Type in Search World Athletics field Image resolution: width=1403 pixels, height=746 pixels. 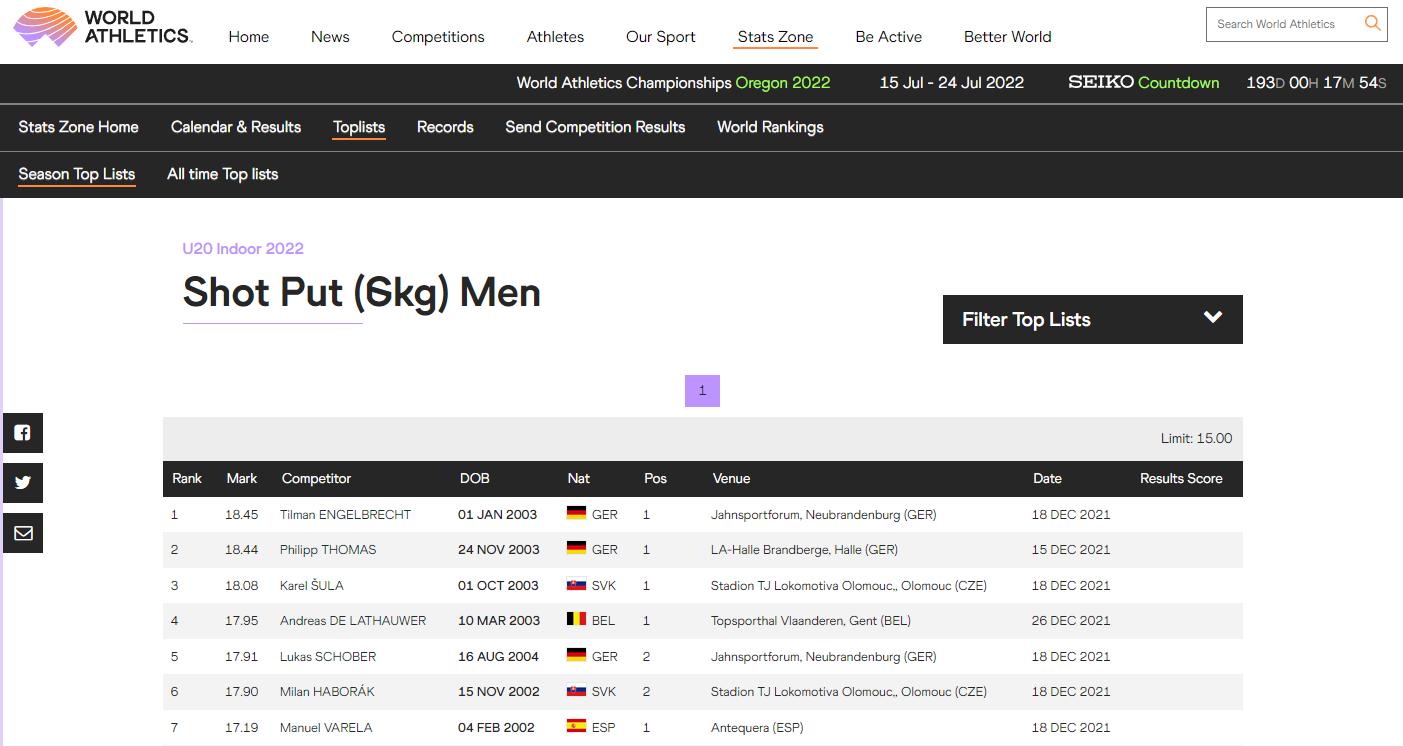point(1283,24)
